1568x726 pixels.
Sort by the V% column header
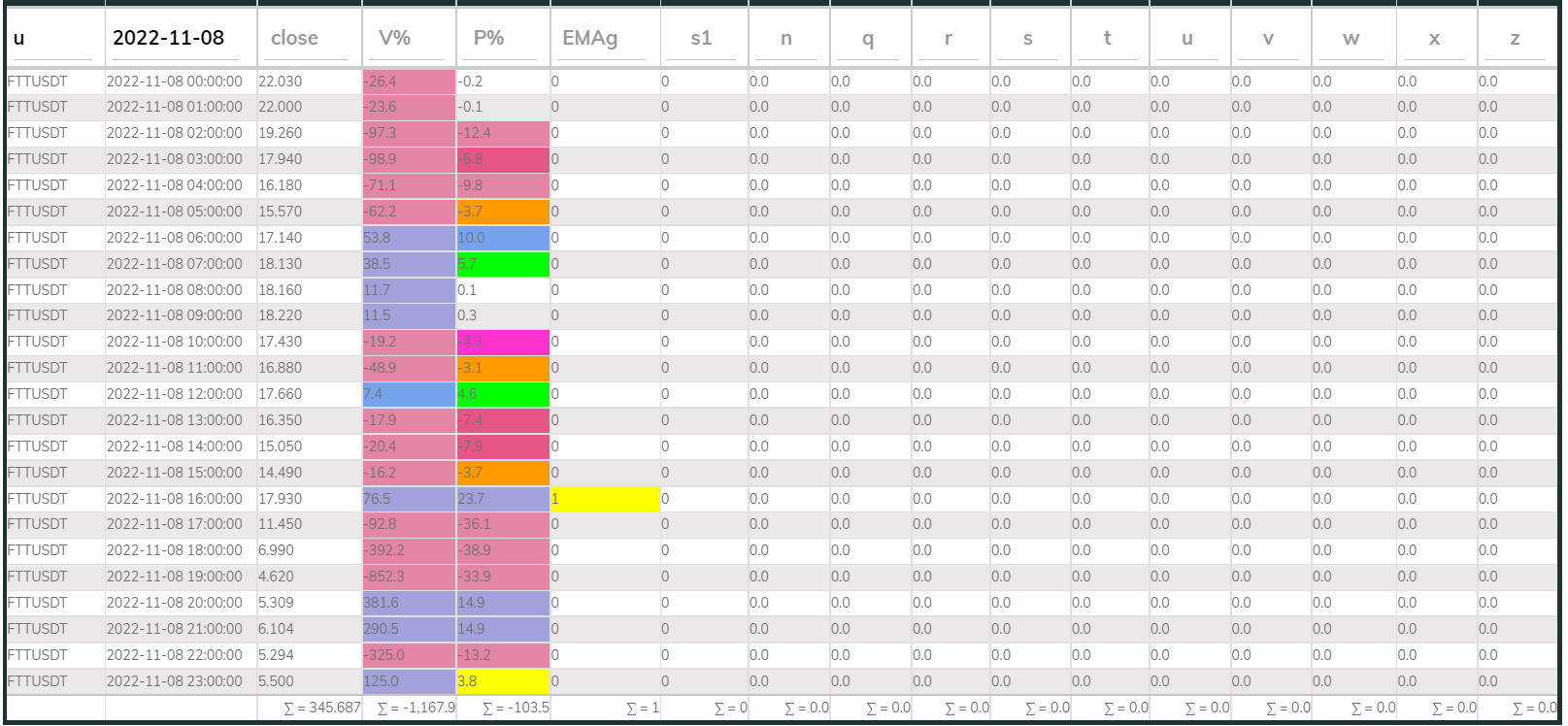pos(394,38)
